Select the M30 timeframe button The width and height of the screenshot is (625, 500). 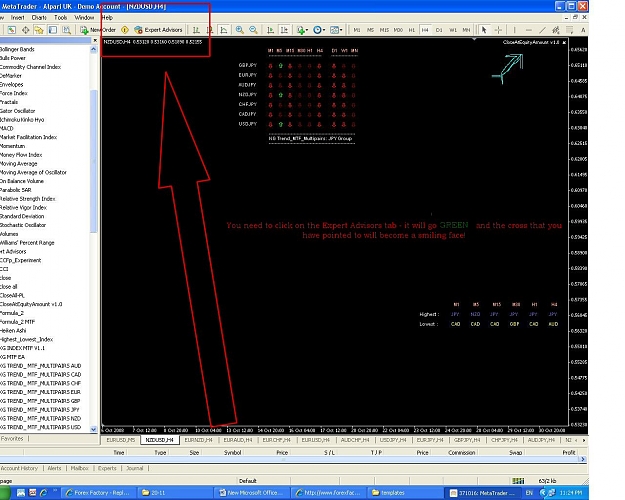tap(398, 30)
